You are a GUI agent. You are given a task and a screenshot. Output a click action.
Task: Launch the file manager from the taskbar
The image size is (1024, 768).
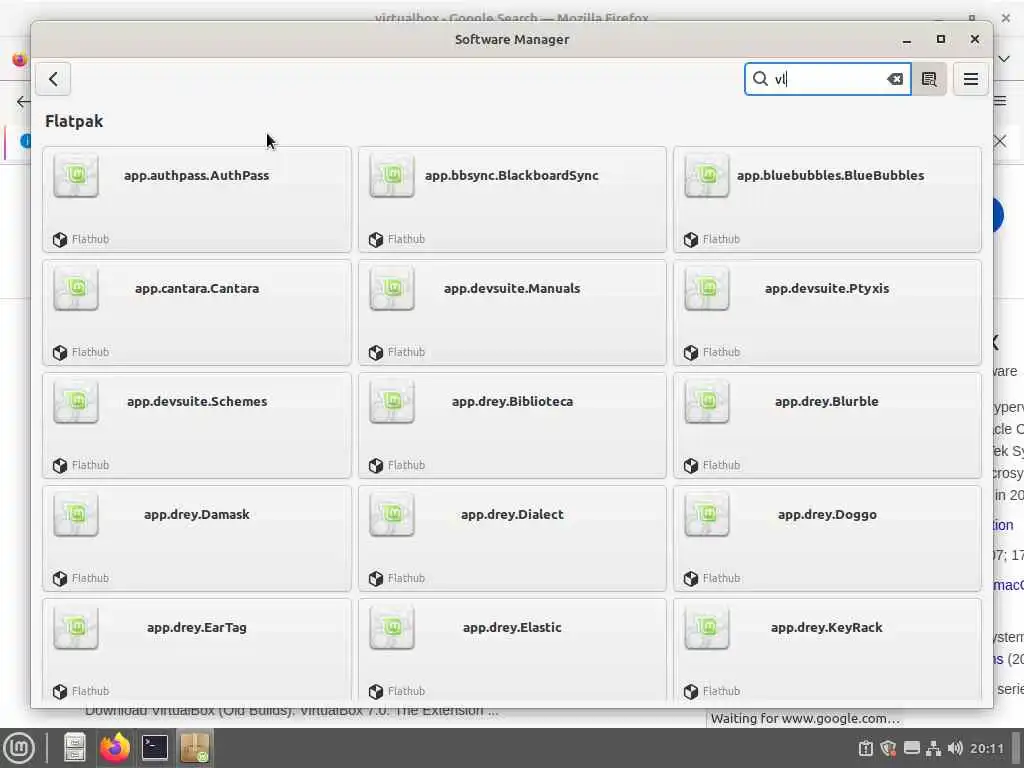[74, 748]
